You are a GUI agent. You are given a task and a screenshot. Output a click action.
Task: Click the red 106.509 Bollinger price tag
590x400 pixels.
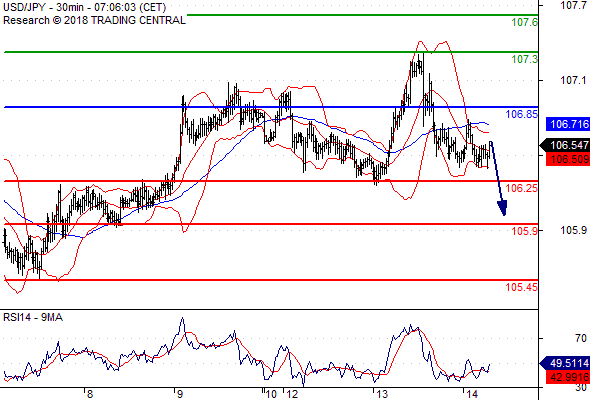568,159
